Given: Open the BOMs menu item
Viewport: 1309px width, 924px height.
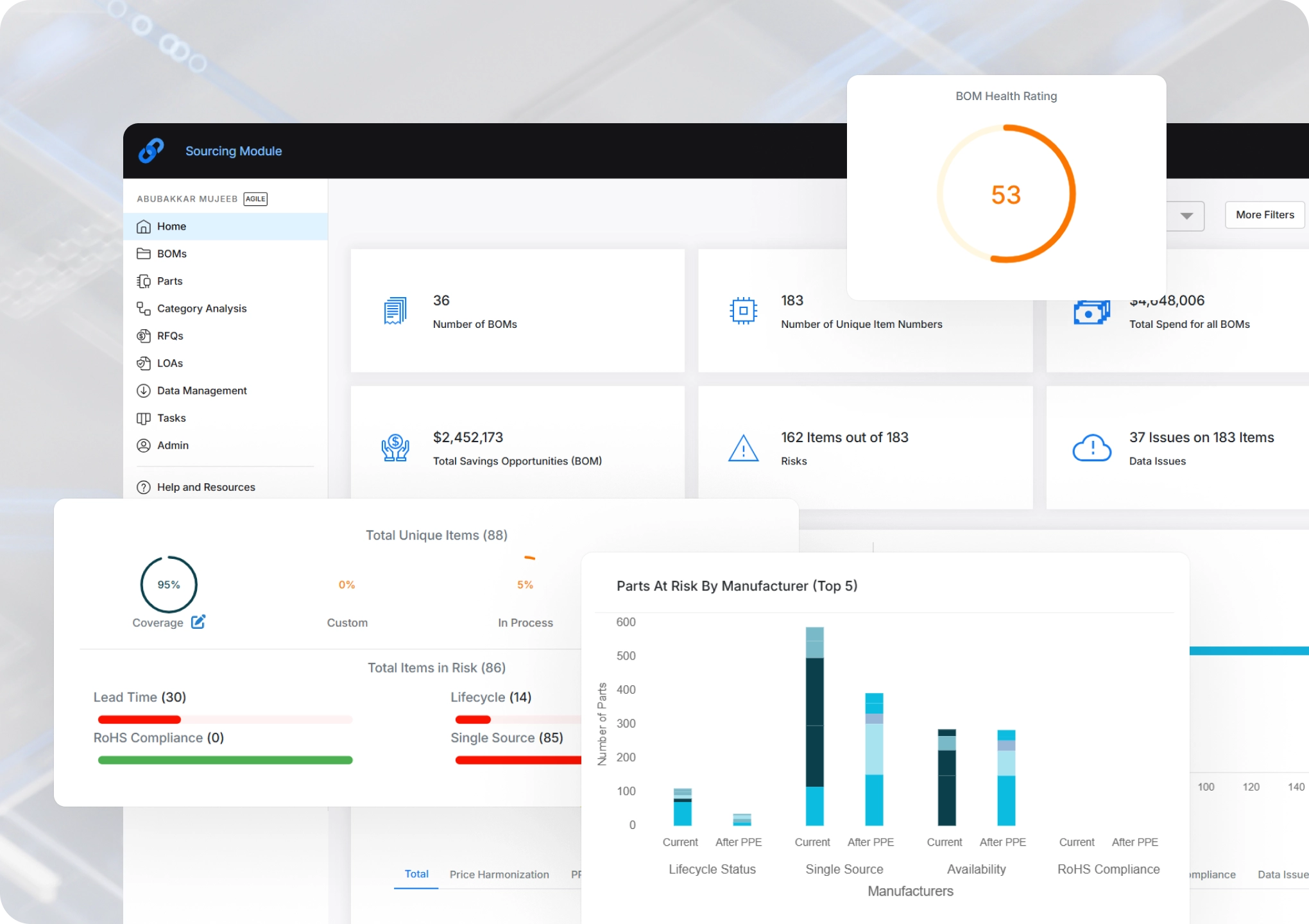Looking at the screenshot, I should click(225, 253).
